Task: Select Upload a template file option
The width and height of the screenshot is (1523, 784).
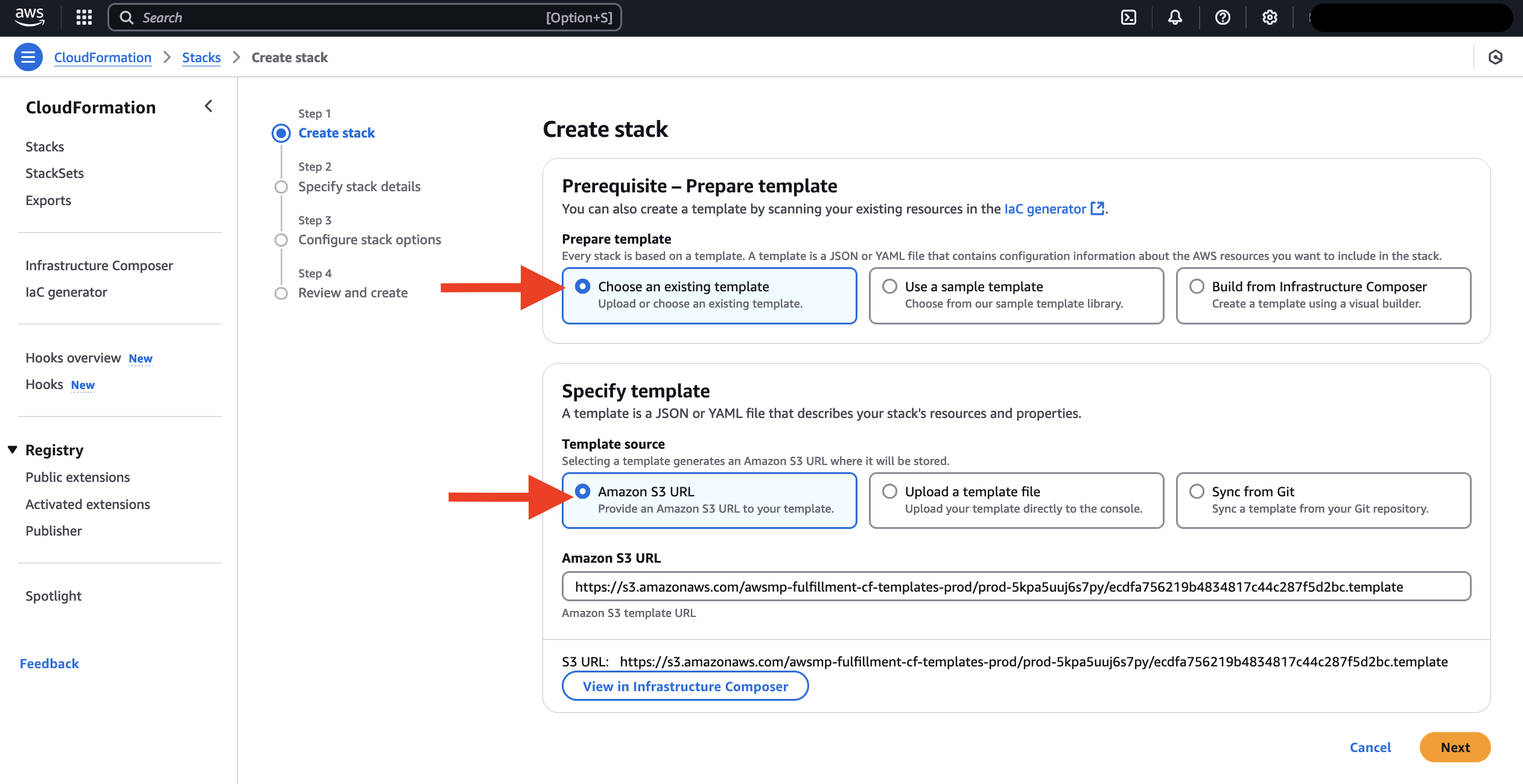Action: point(1016,501)
